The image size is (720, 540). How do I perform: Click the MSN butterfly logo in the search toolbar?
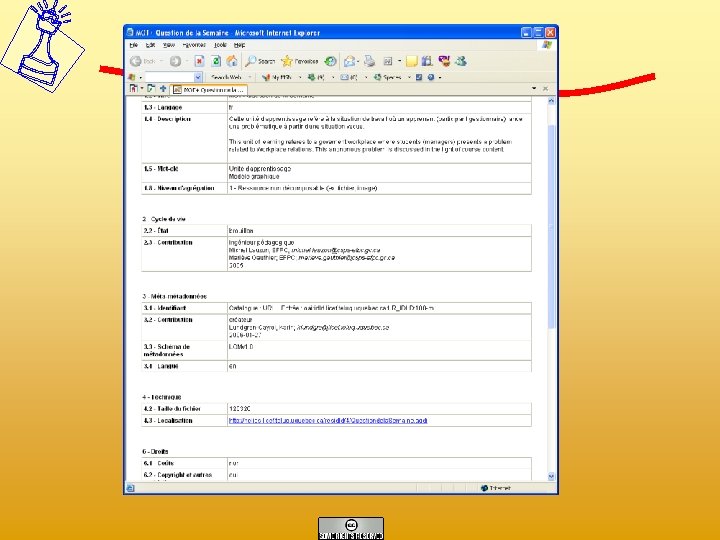point(132,77)
